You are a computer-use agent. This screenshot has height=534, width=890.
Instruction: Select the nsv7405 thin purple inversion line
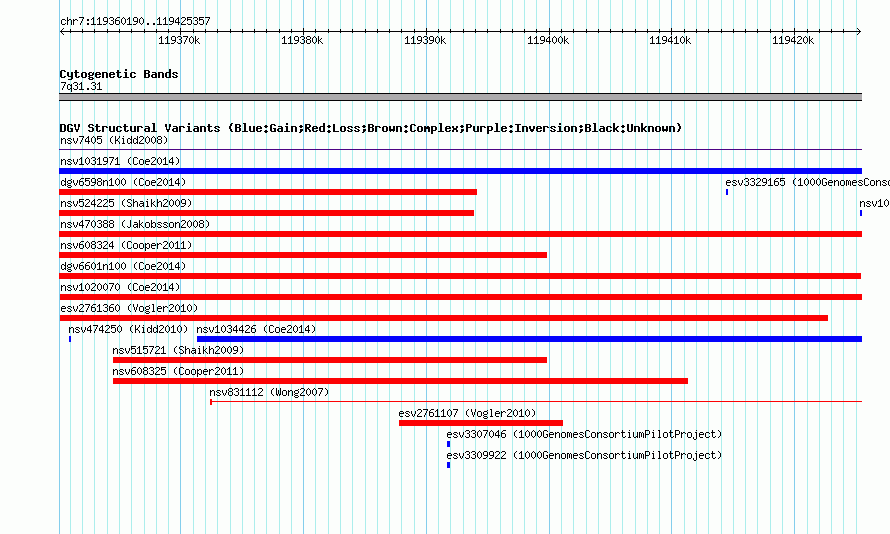click(460, 150)
